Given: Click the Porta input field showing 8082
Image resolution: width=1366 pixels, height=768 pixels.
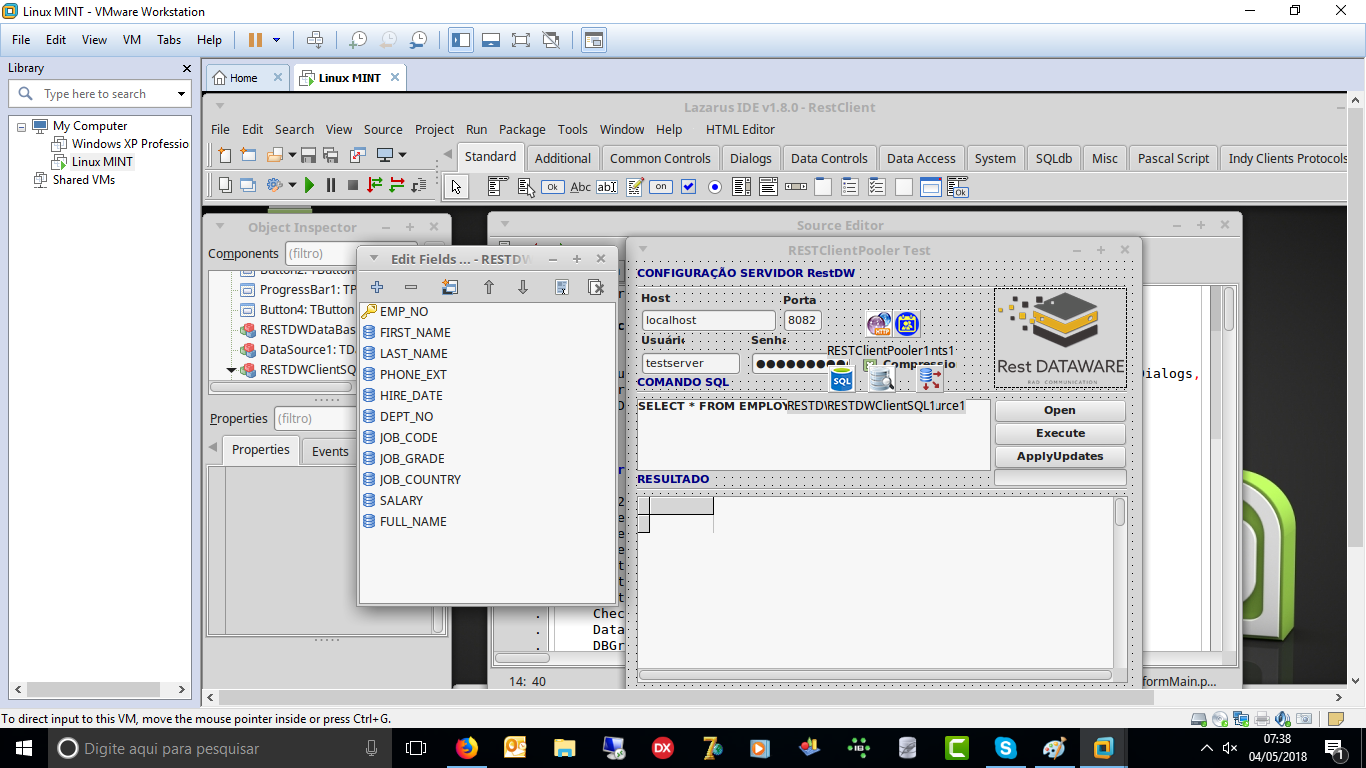Looking at the screenshot, I should 802,320.
